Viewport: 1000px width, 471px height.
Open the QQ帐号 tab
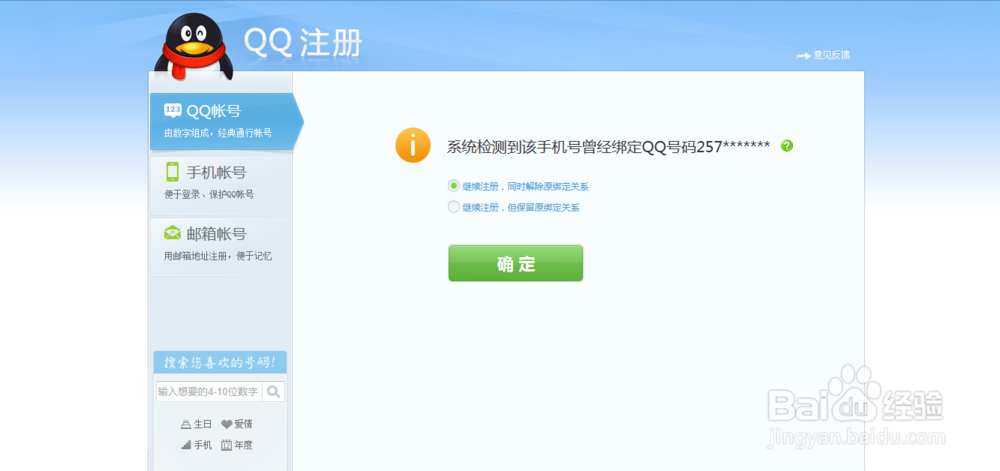(226, 121)
